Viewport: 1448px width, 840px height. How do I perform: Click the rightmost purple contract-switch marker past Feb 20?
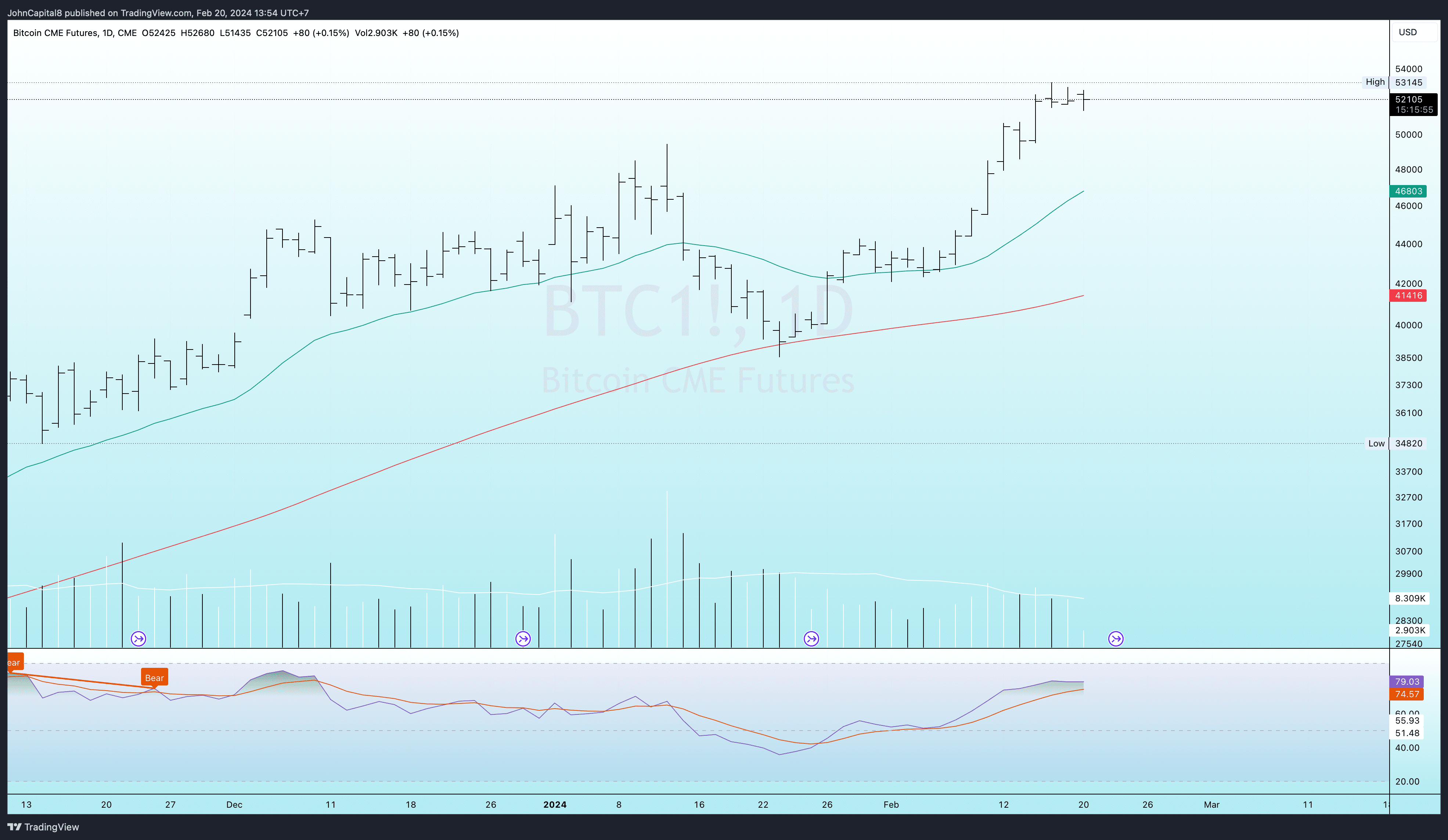1116,638
